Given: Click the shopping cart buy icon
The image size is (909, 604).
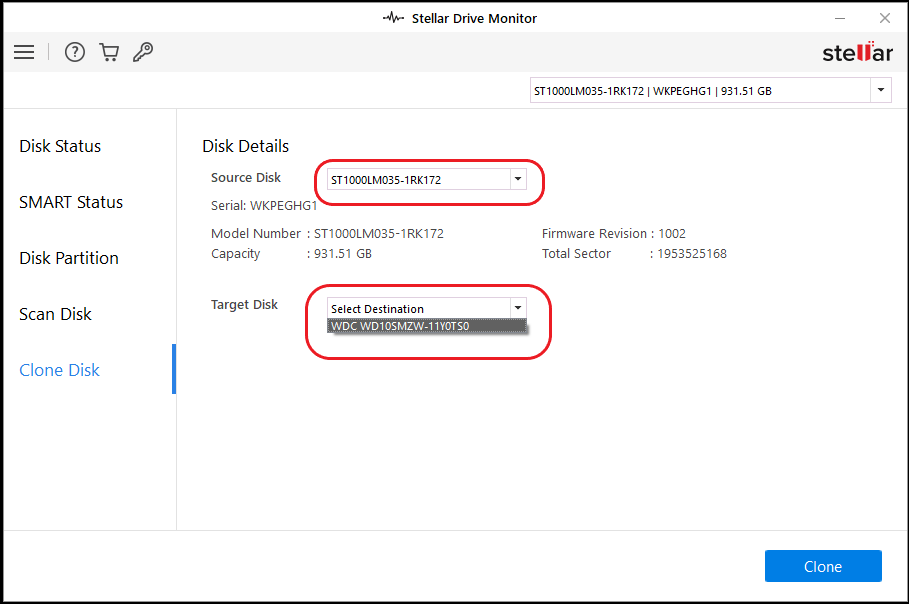Looking at the screenshot, I should (x=109, y=52).
